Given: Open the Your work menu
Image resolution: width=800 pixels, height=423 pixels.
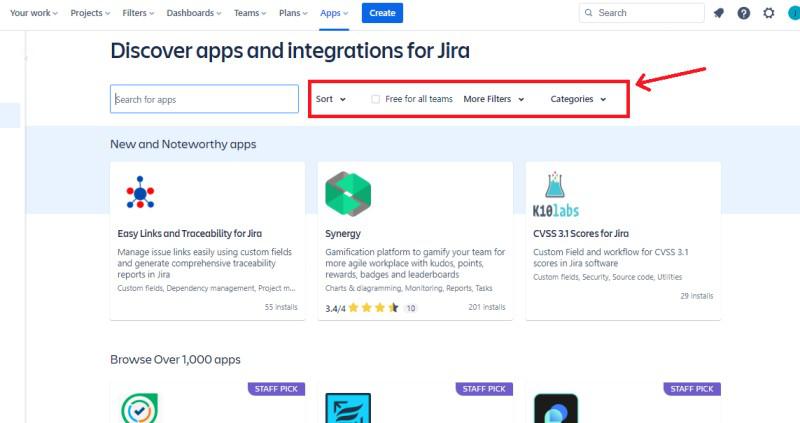Looking at the screenshot, I should pyautogui.click(x=34, y=13).
